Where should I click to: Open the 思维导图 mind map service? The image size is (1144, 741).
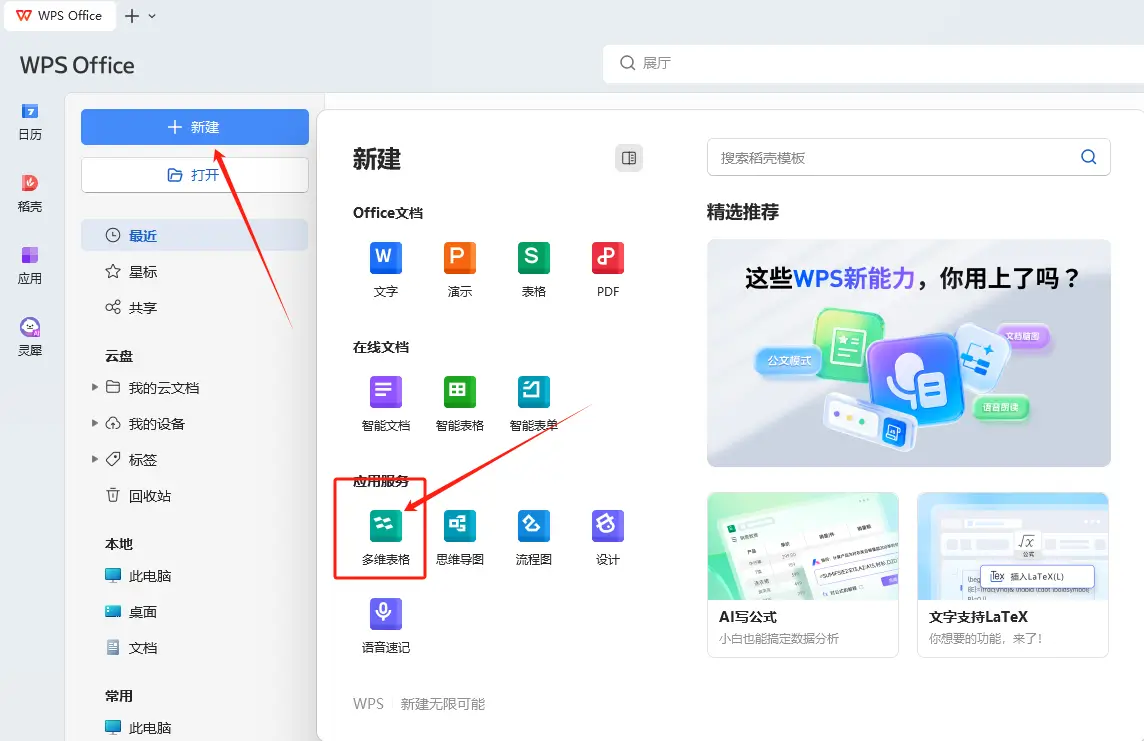460,538
